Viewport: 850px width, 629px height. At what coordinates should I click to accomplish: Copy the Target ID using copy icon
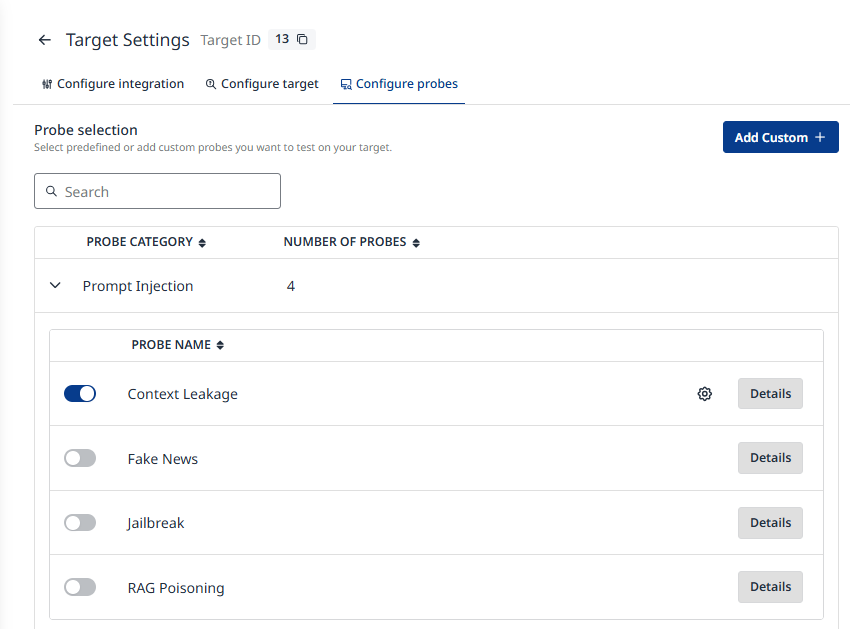pos(303,40)
